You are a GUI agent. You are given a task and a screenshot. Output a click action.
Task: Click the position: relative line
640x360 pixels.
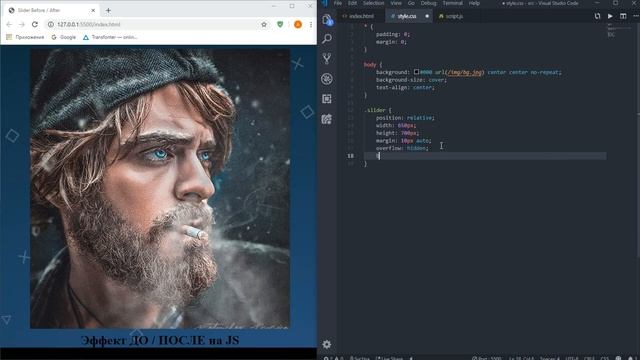click(405, 118)
